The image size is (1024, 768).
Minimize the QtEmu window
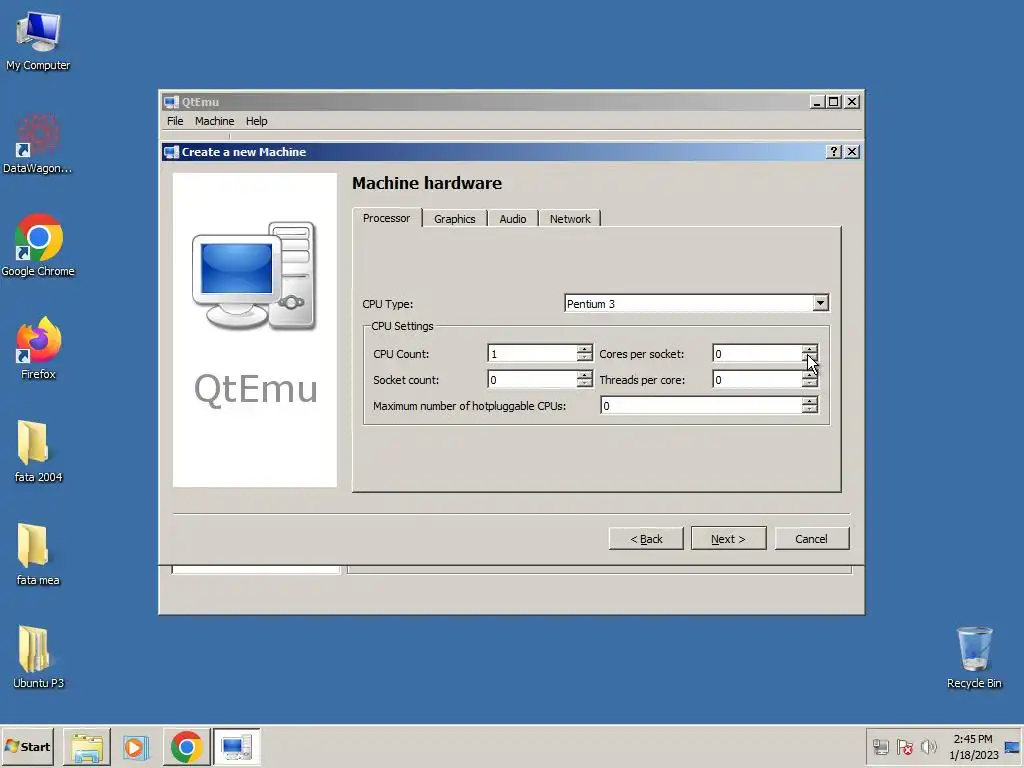point(816,102)
